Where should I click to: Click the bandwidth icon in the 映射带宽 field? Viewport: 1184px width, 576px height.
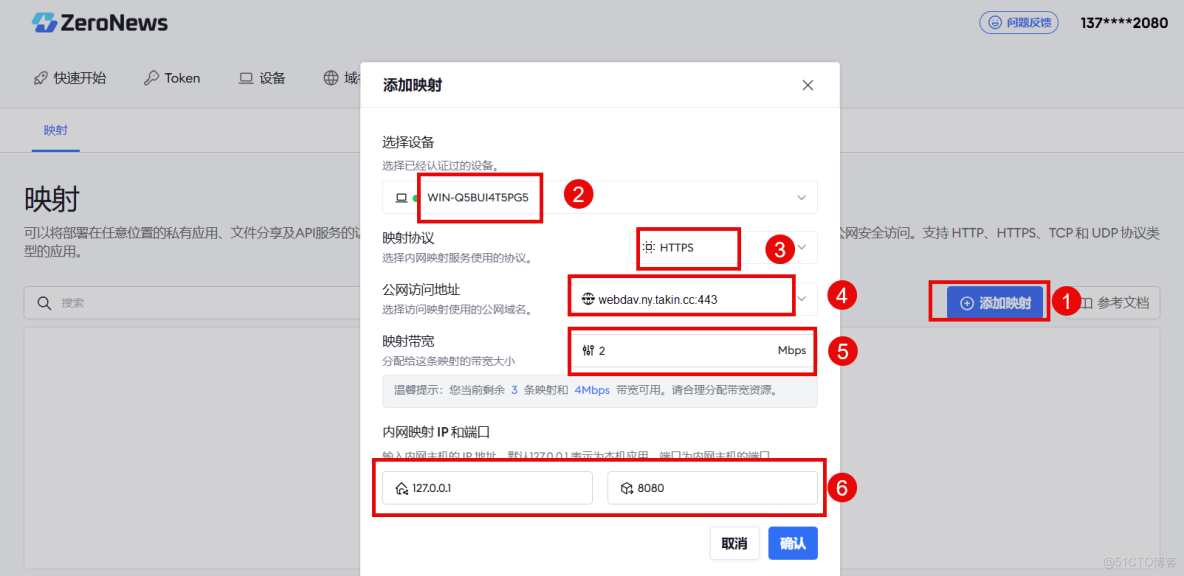tap(589, 350)
